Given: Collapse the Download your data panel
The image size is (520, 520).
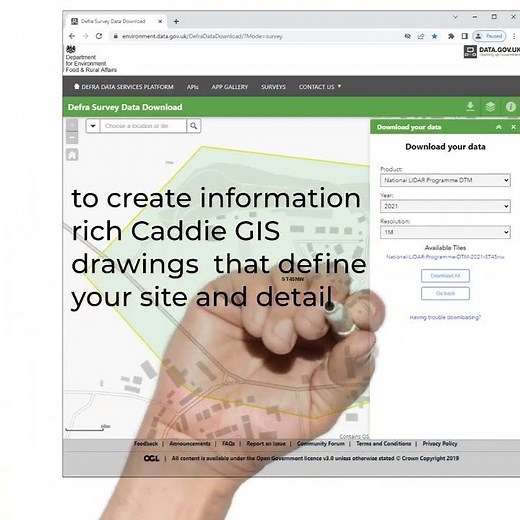Looking at the screenshot, I should (499, 127).
